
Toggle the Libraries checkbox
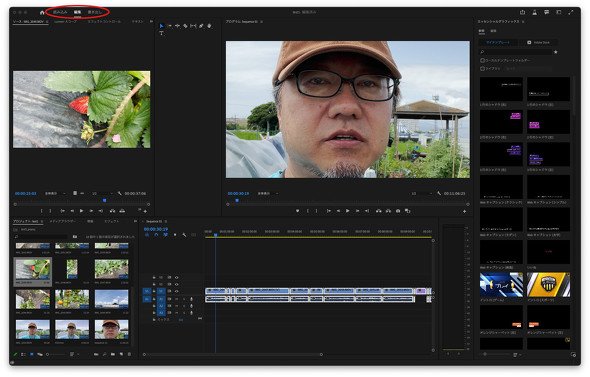pyautogui.click(x=482, y=68)
